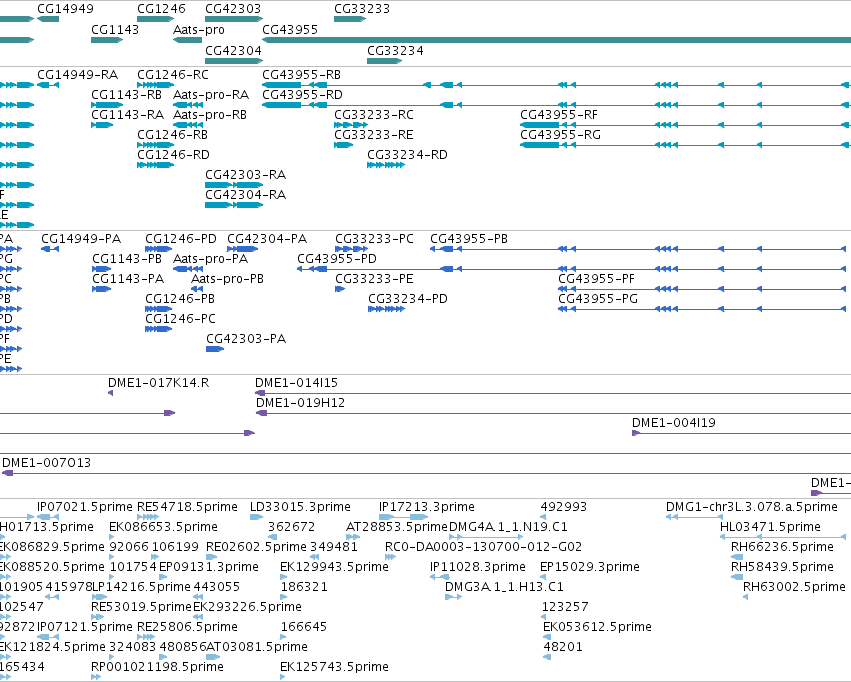Open protein CG42304-PA label
851x682 pixels.
[x=266, y=239]
